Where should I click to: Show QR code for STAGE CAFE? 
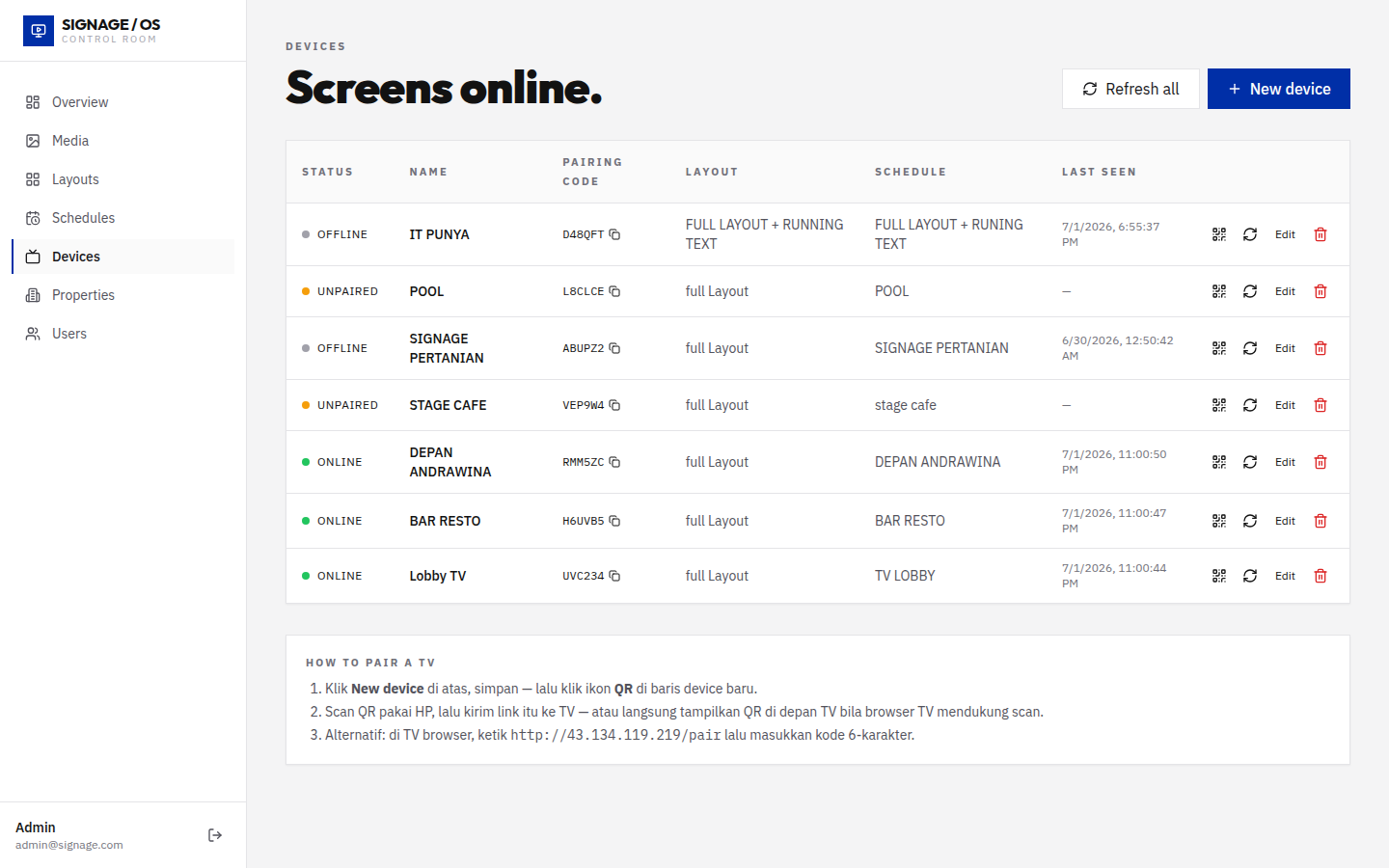tap(1219, 405)
